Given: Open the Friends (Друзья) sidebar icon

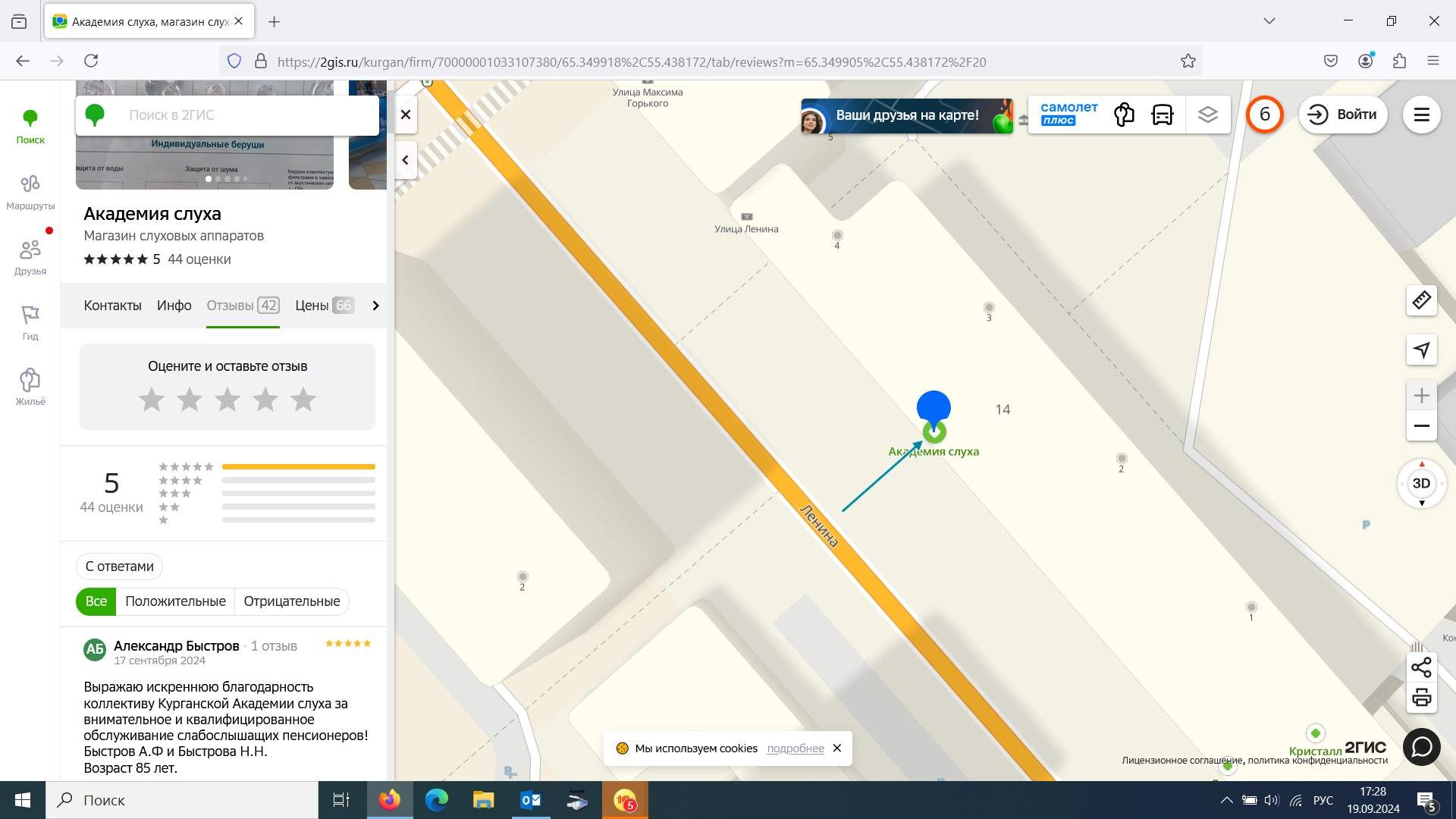Looking at the screenshot, I should coord(30,257).
